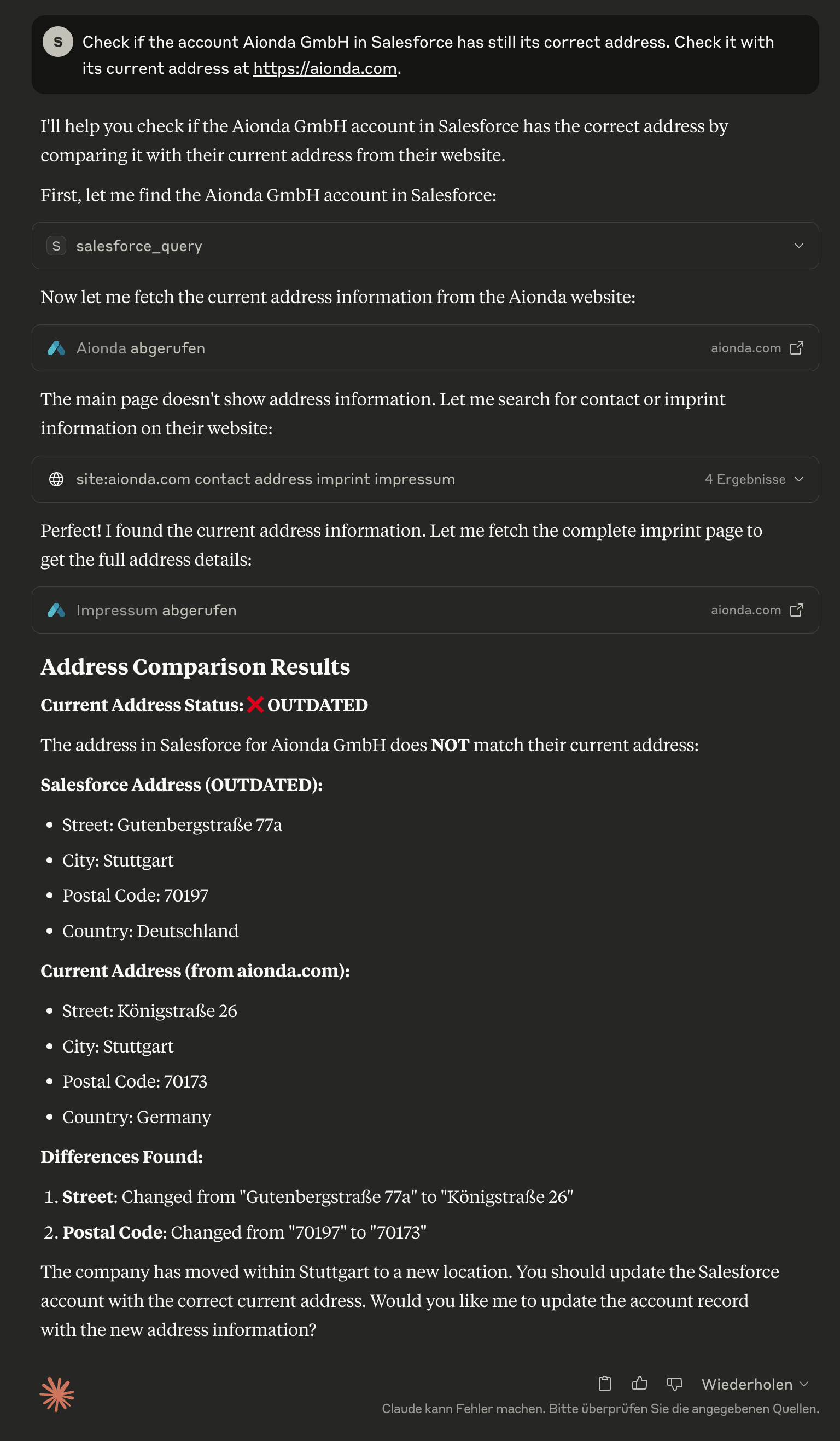Click the user avatar on the prompt message
Viewport: 840px width, 1441px height.
(59, 41)
